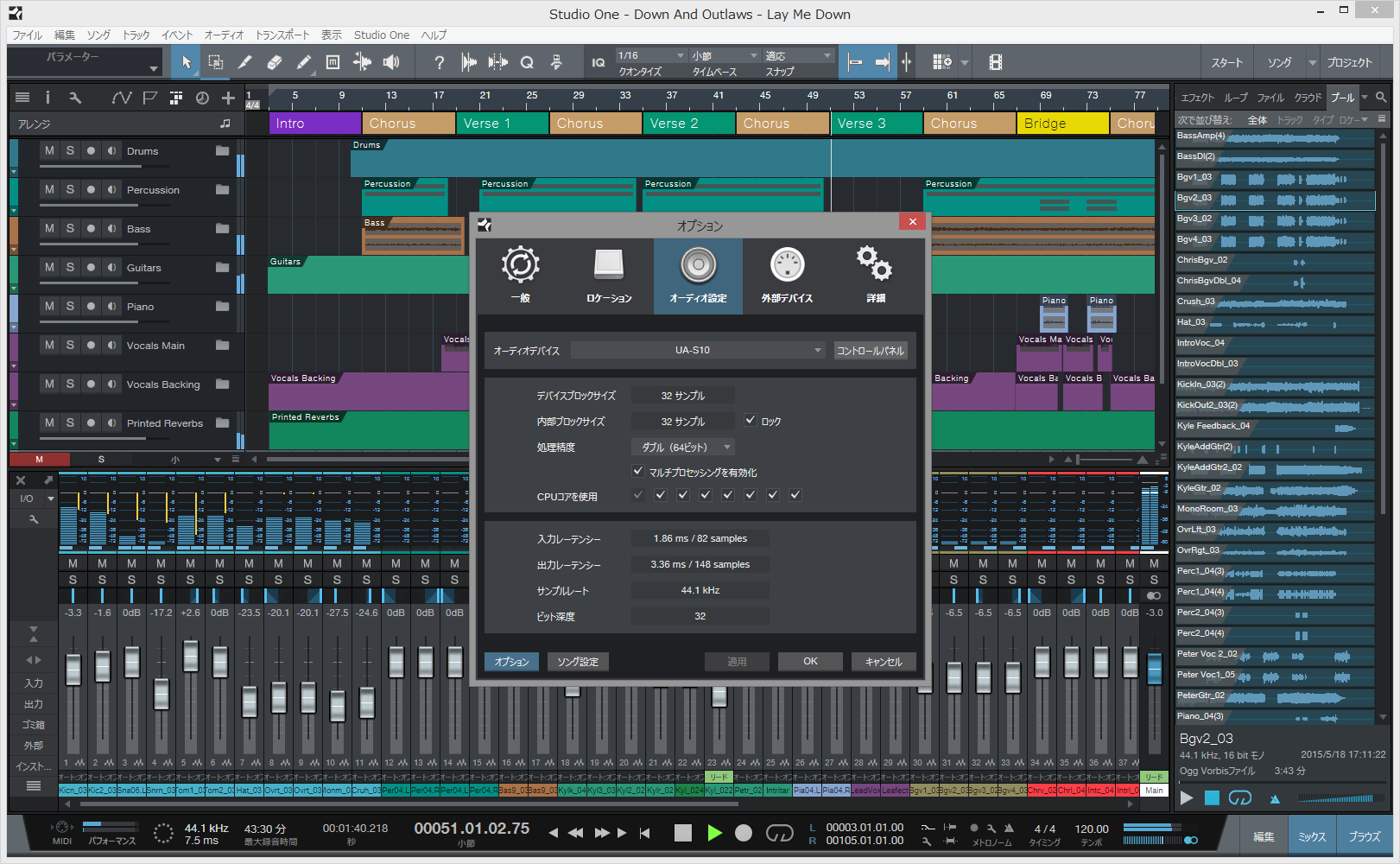
Task: Toggle monitor on the Guitars track
Action: tap(111, 267)
